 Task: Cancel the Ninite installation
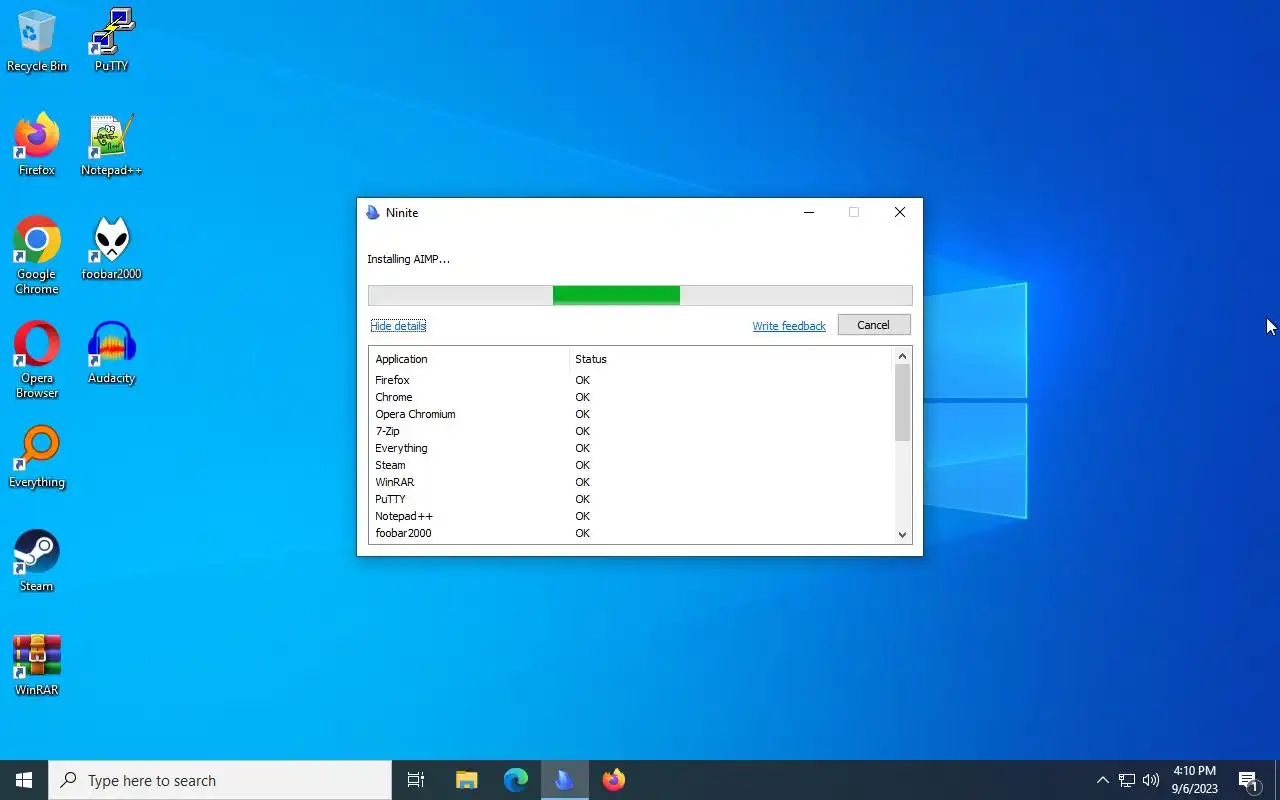(x=873, y=325)
